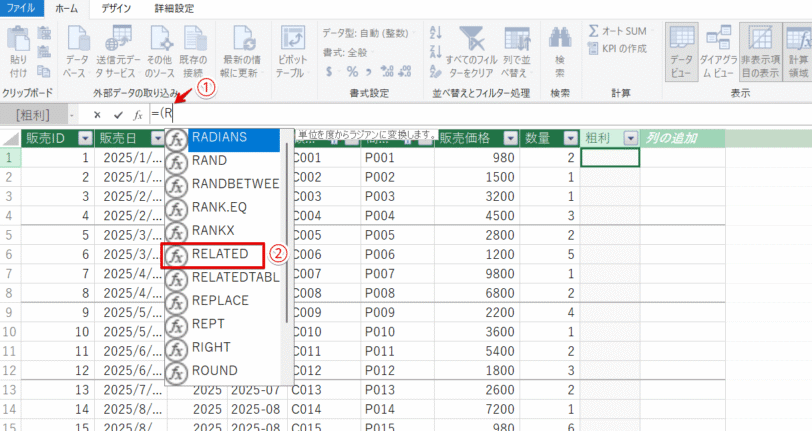Open 数量 column filter dropdown
812x431 pixels.
(x=571, y=138)
